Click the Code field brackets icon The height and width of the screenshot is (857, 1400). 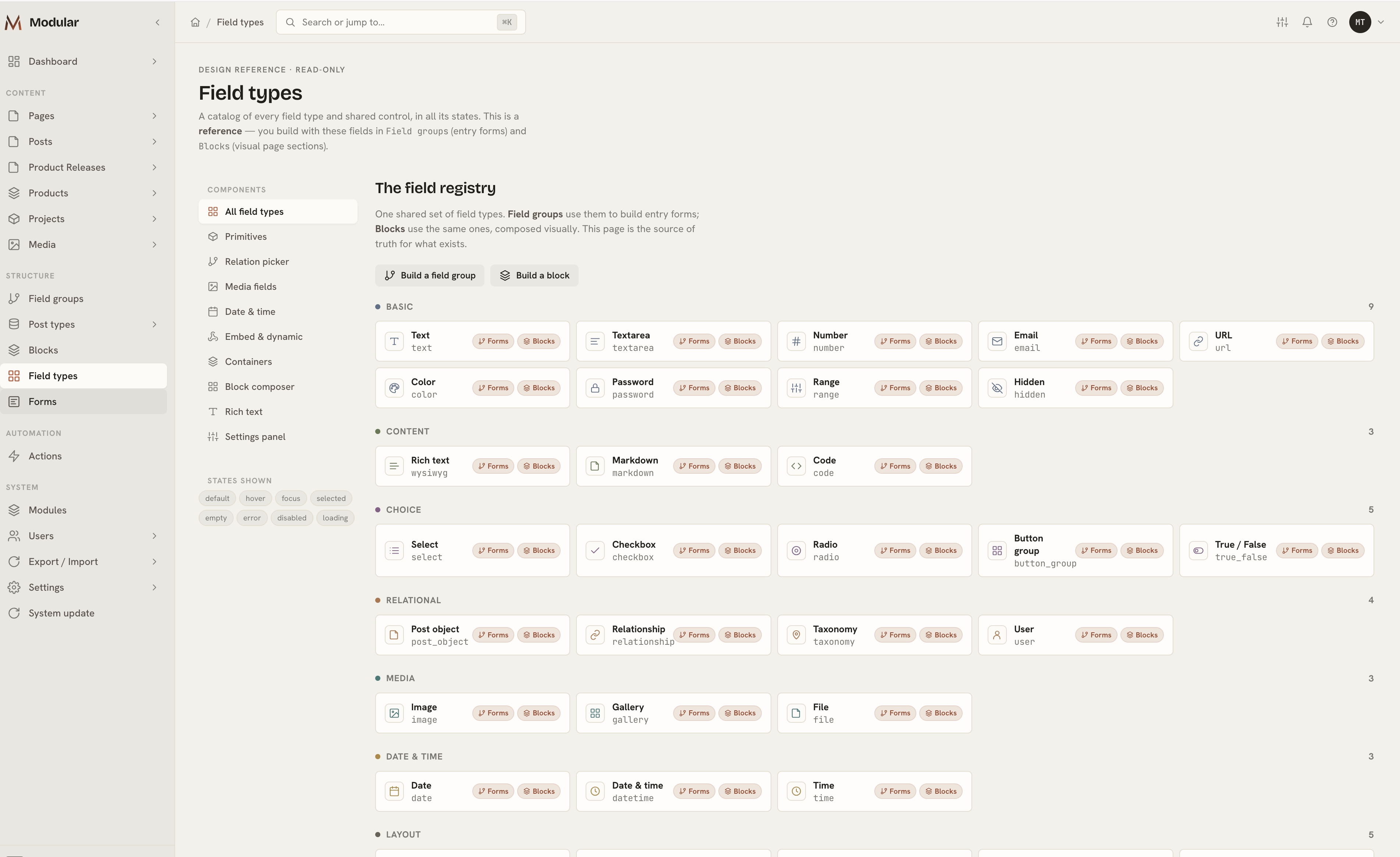796,466
